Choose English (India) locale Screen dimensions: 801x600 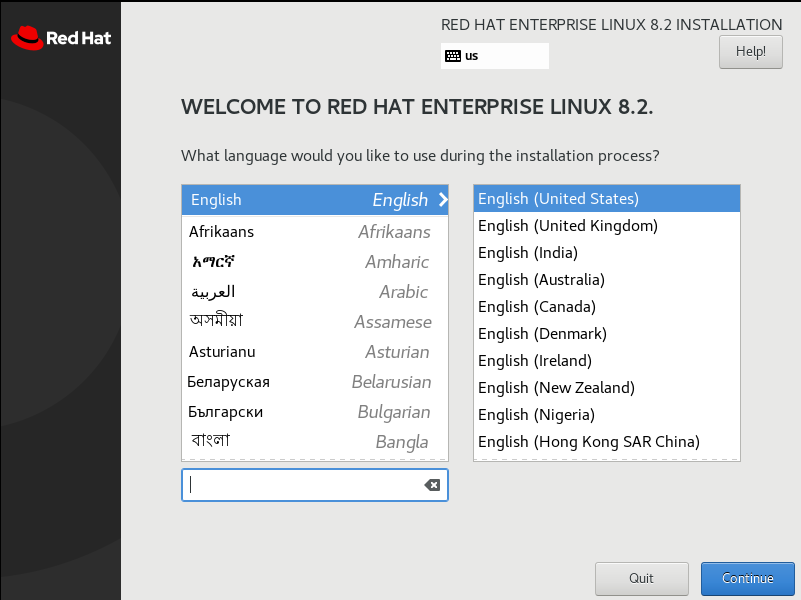click(607, 253)
